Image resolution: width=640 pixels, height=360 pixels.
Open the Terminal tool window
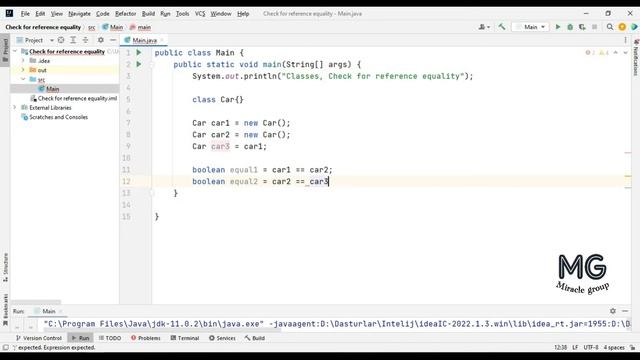(184, 338)
